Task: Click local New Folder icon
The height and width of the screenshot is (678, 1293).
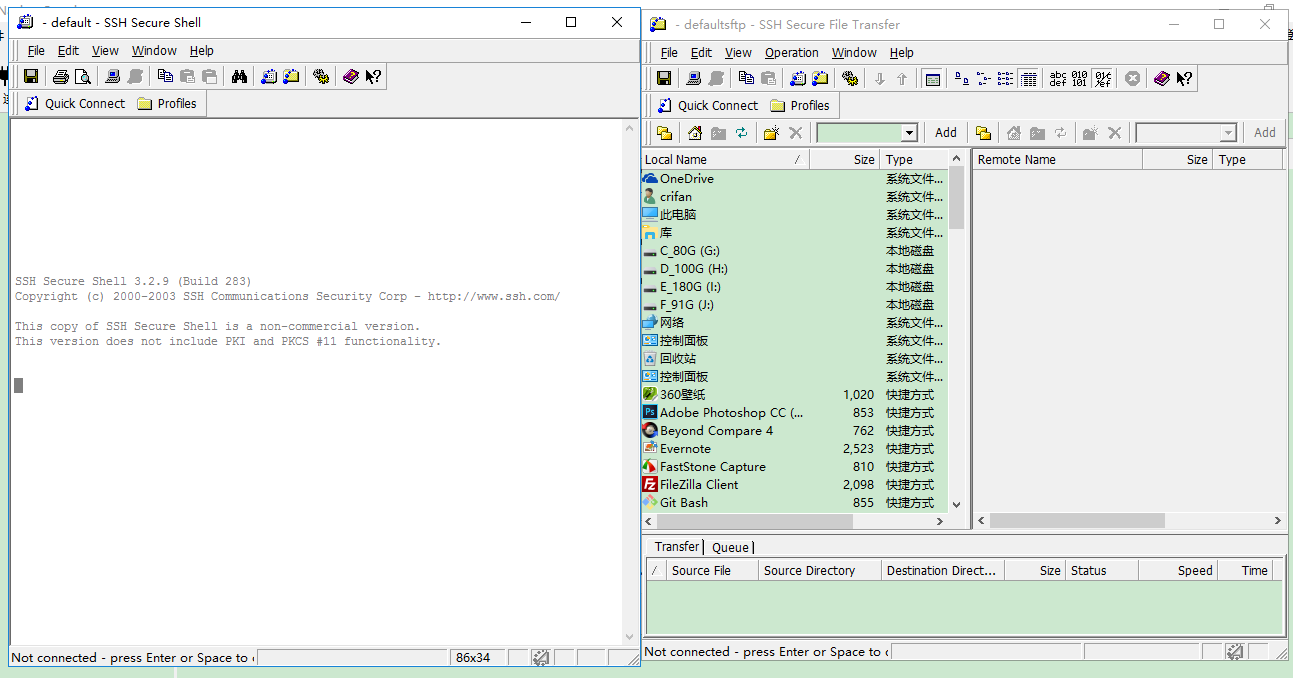Action: pyautogui.click(x=771, y=132)
